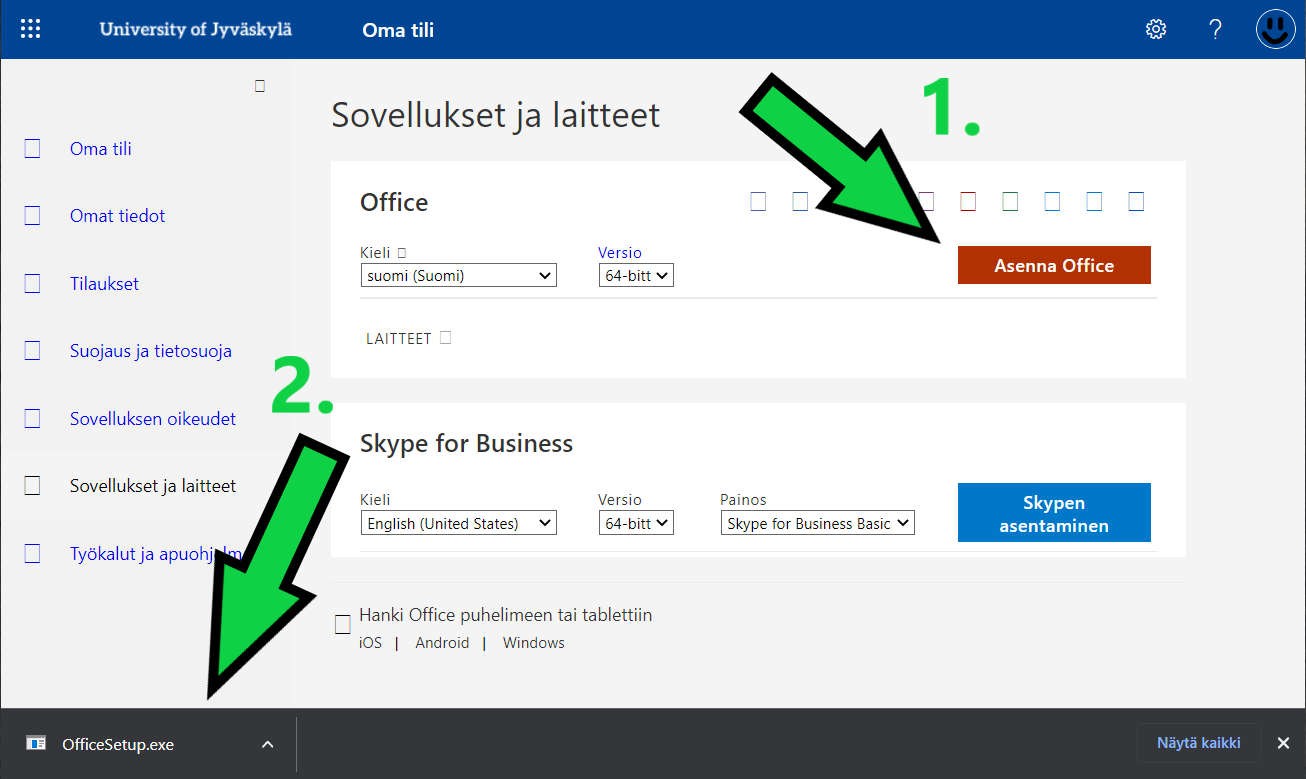Click the LAITTEET expand icon
The image size is (1306, 779).
coord(445,338)
